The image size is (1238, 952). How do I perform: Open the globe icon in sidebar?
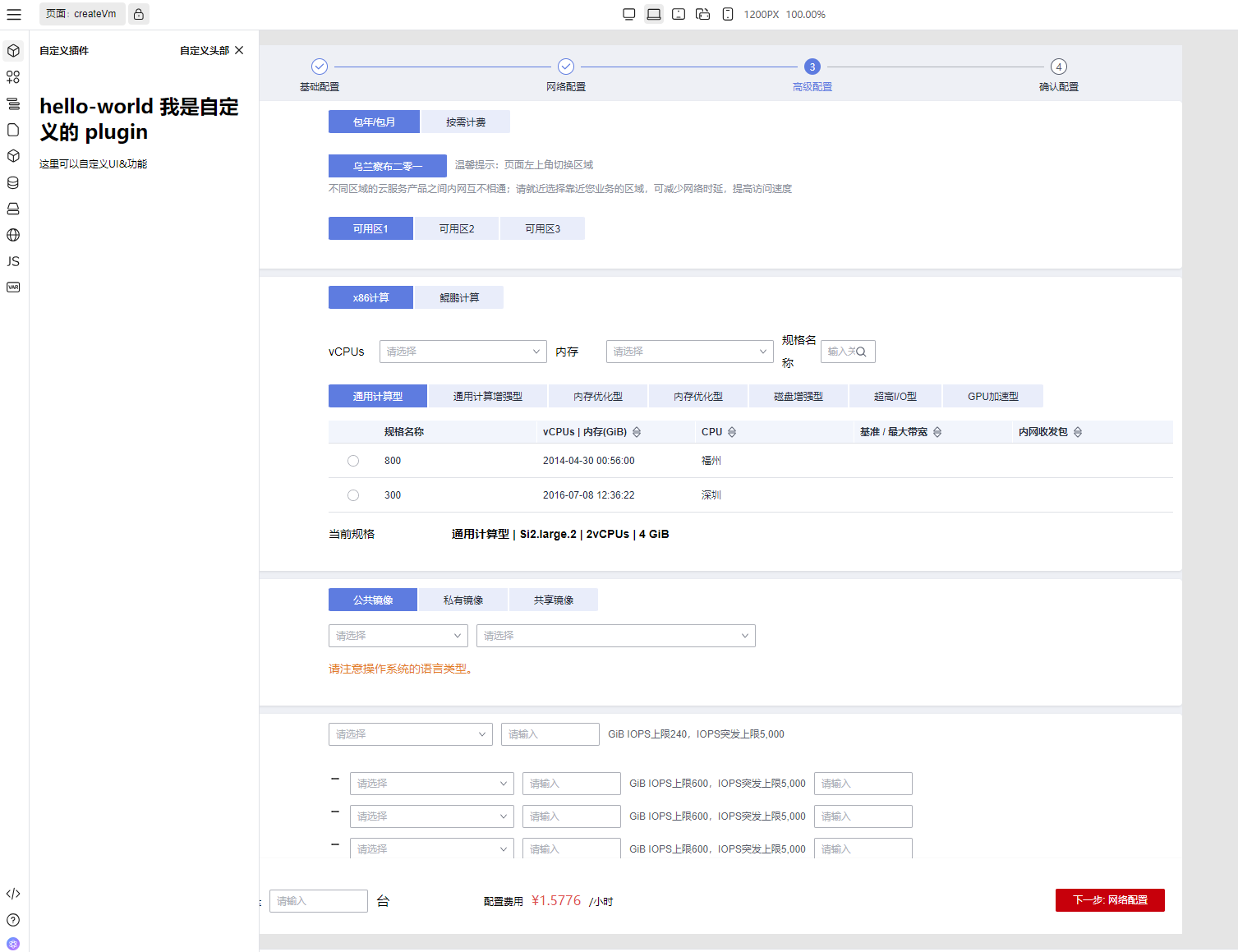[x=13, y=235]
